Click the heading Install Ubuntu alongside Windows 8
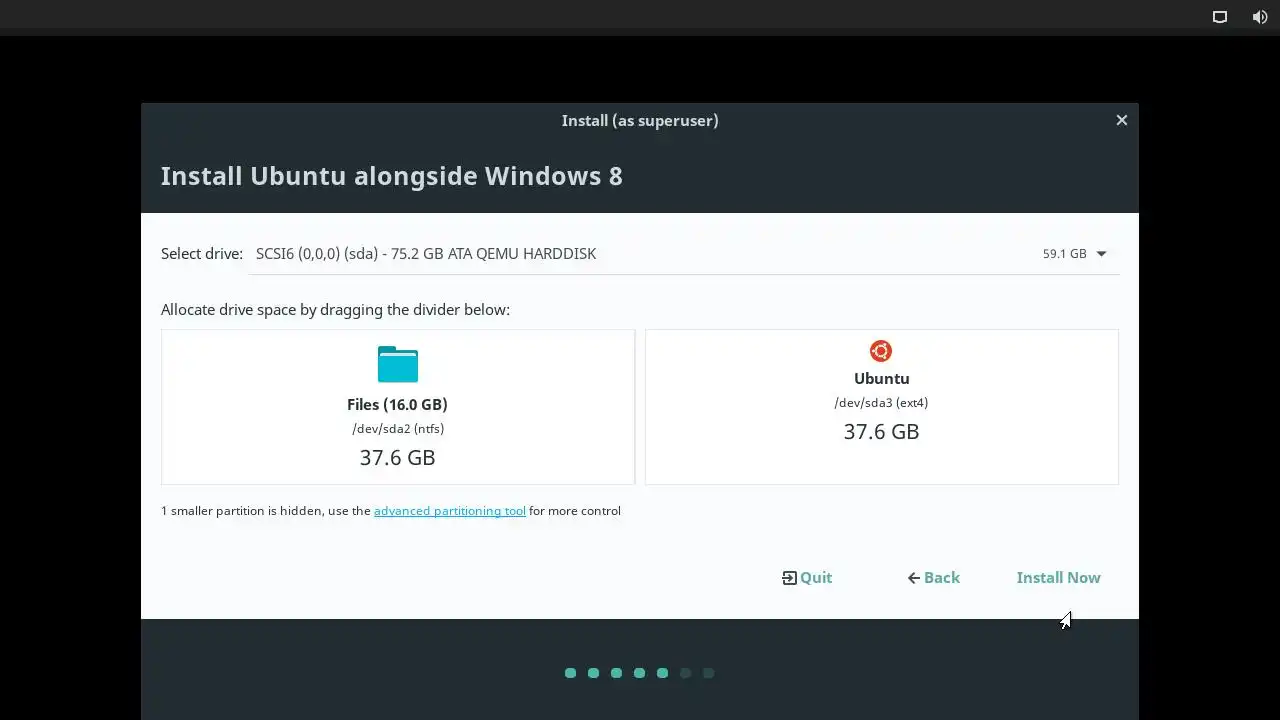The width and height of the screenshot is (1280, 720). 391,176
